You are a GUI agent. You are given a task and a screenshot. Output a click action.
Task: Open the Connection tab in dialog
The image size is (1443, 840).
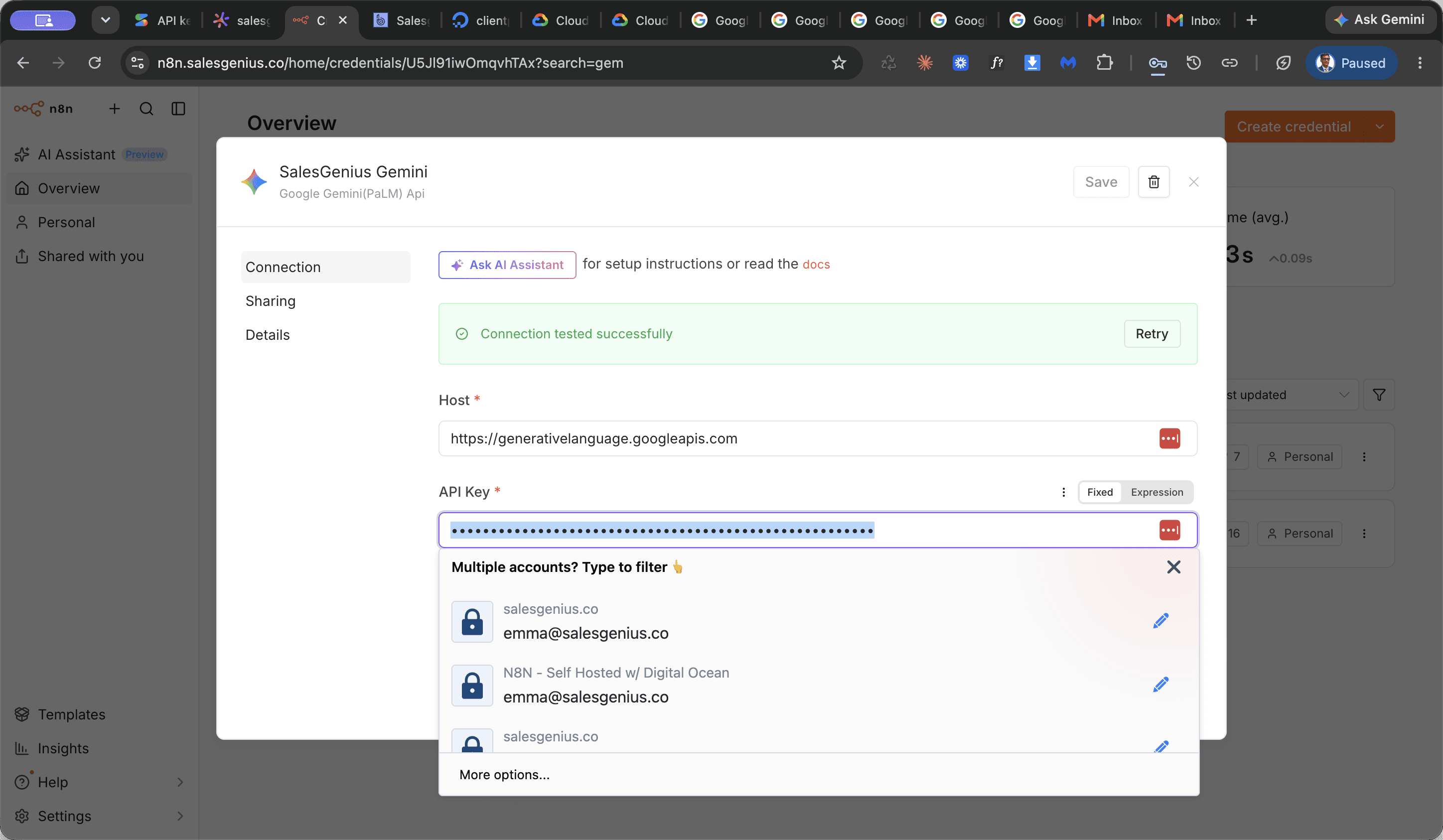click(325, 267)
